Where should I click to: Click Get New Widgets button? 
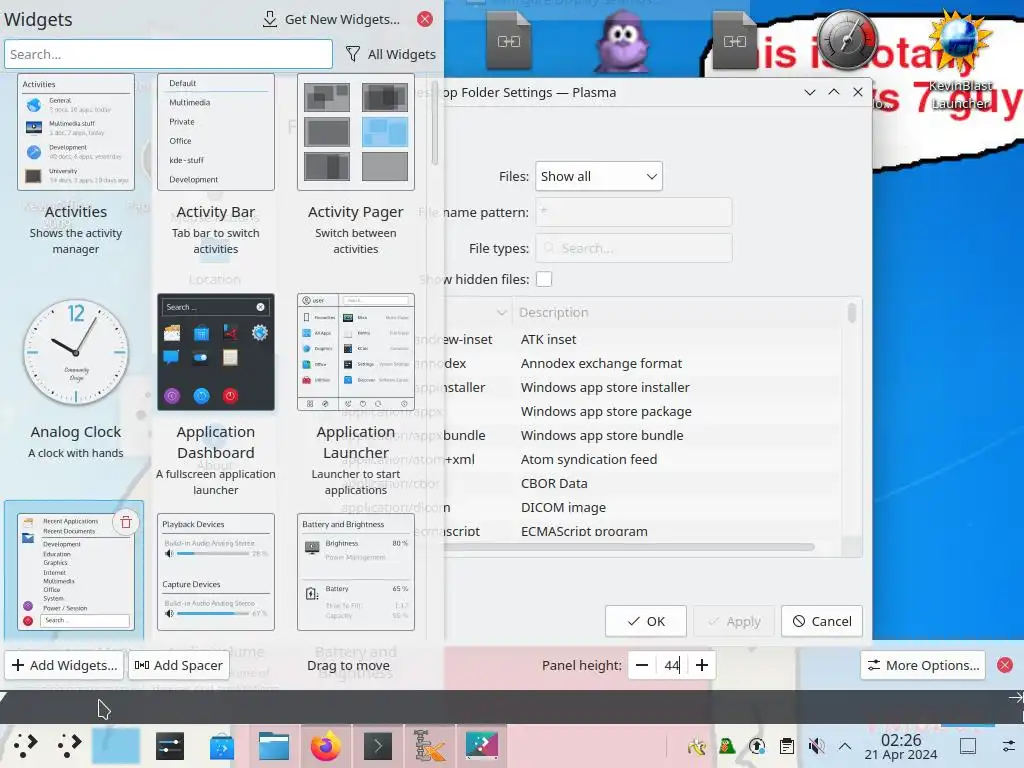(331, 19)
